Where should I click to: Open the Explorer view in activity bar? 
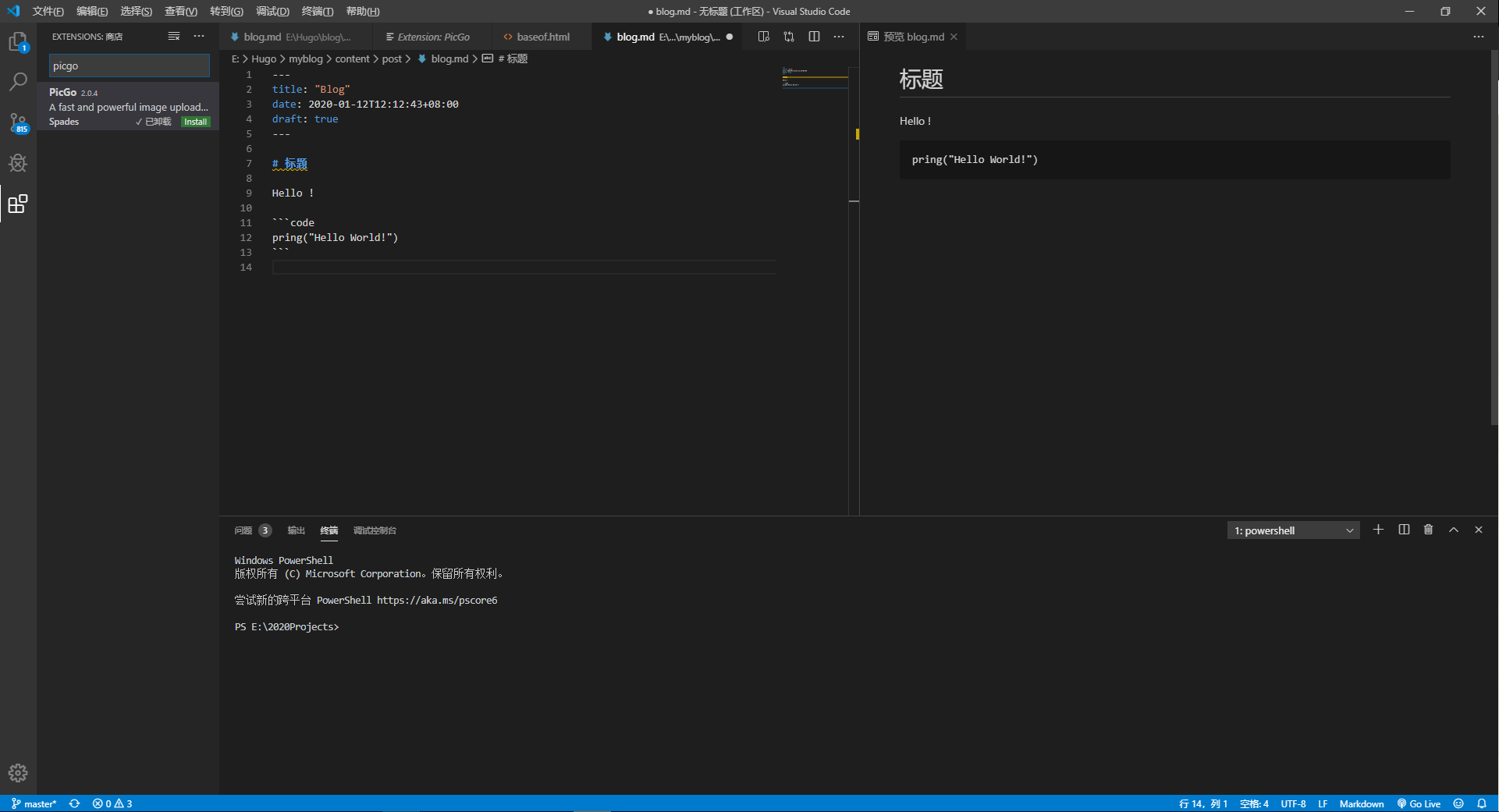[18, 41]
